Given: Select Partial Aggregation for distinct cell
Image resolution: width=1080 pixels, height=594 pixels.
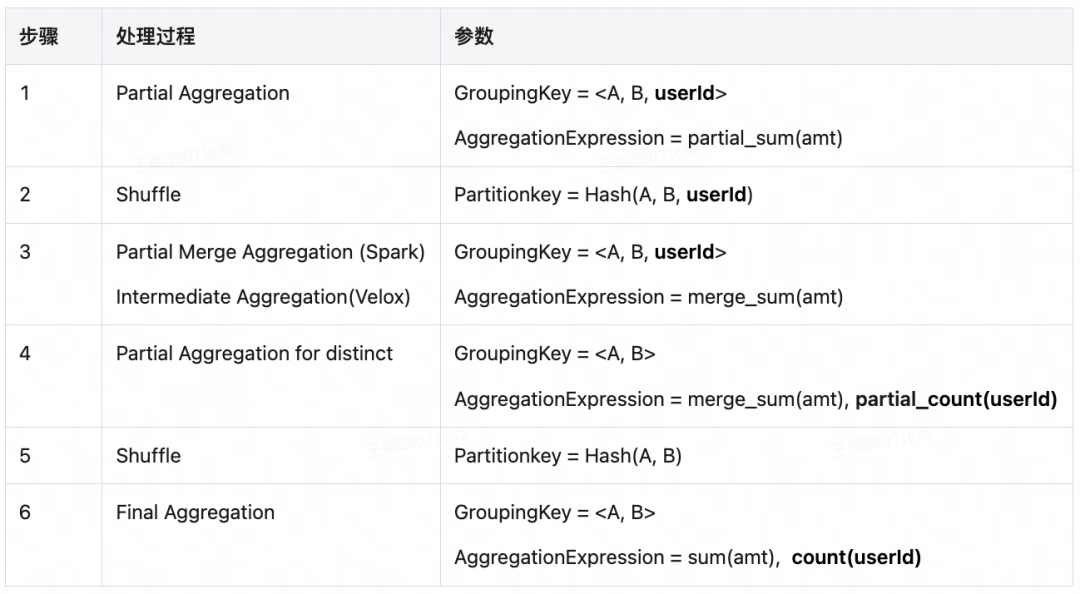Looking at the screenshot, I should click(x=254, y=353).
